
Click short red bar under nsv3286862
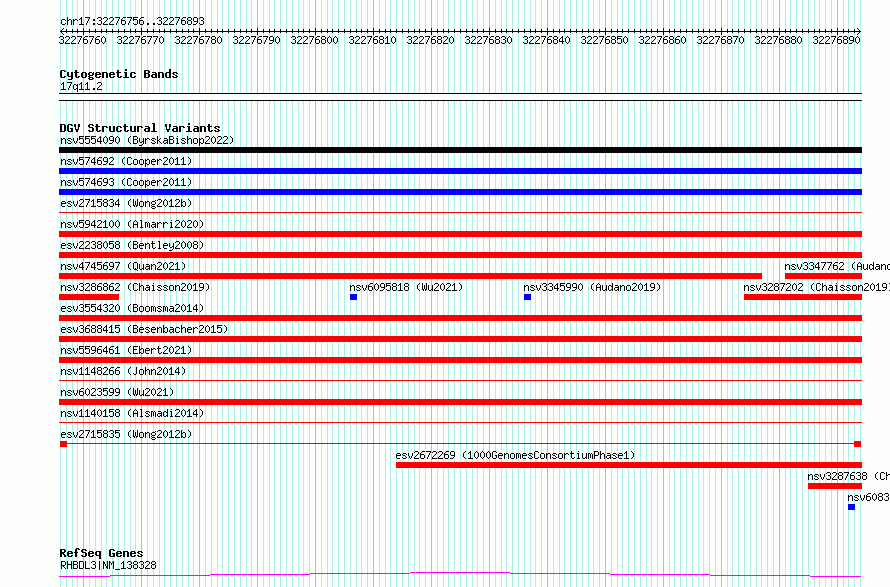coord(89,297)
